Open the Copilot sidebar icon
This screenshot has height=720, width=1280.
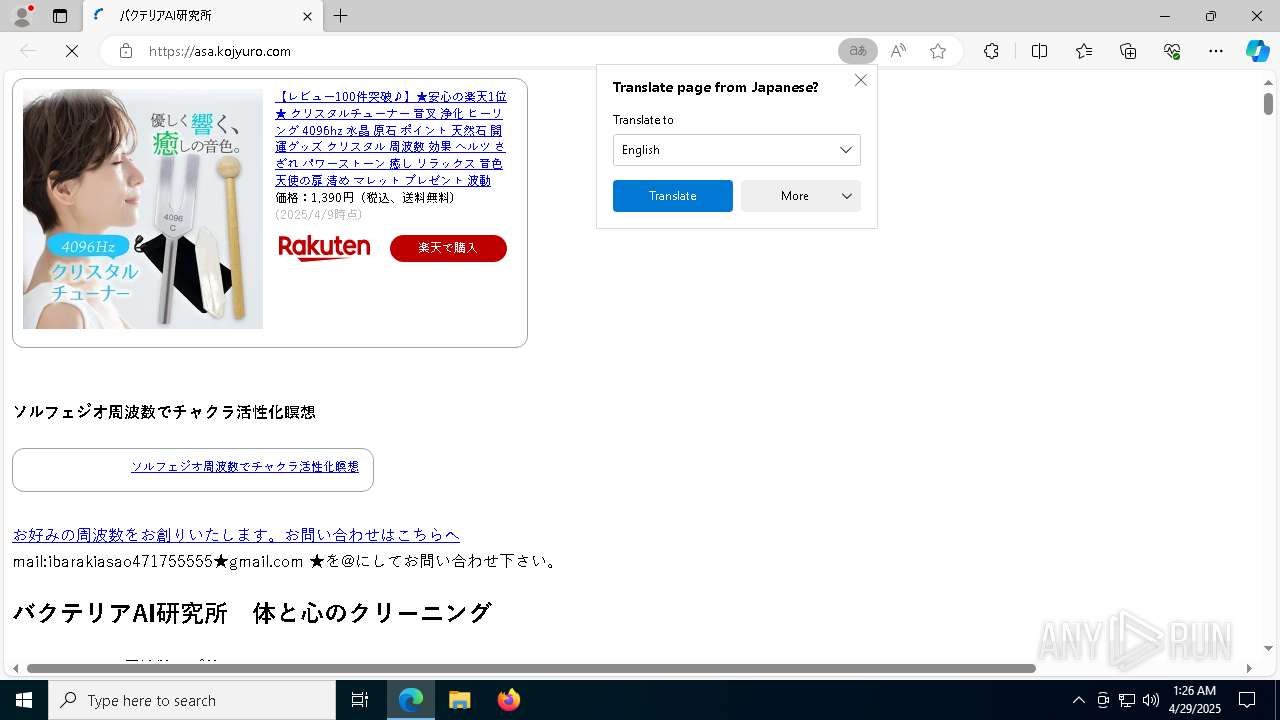(x=1257, y=51)
